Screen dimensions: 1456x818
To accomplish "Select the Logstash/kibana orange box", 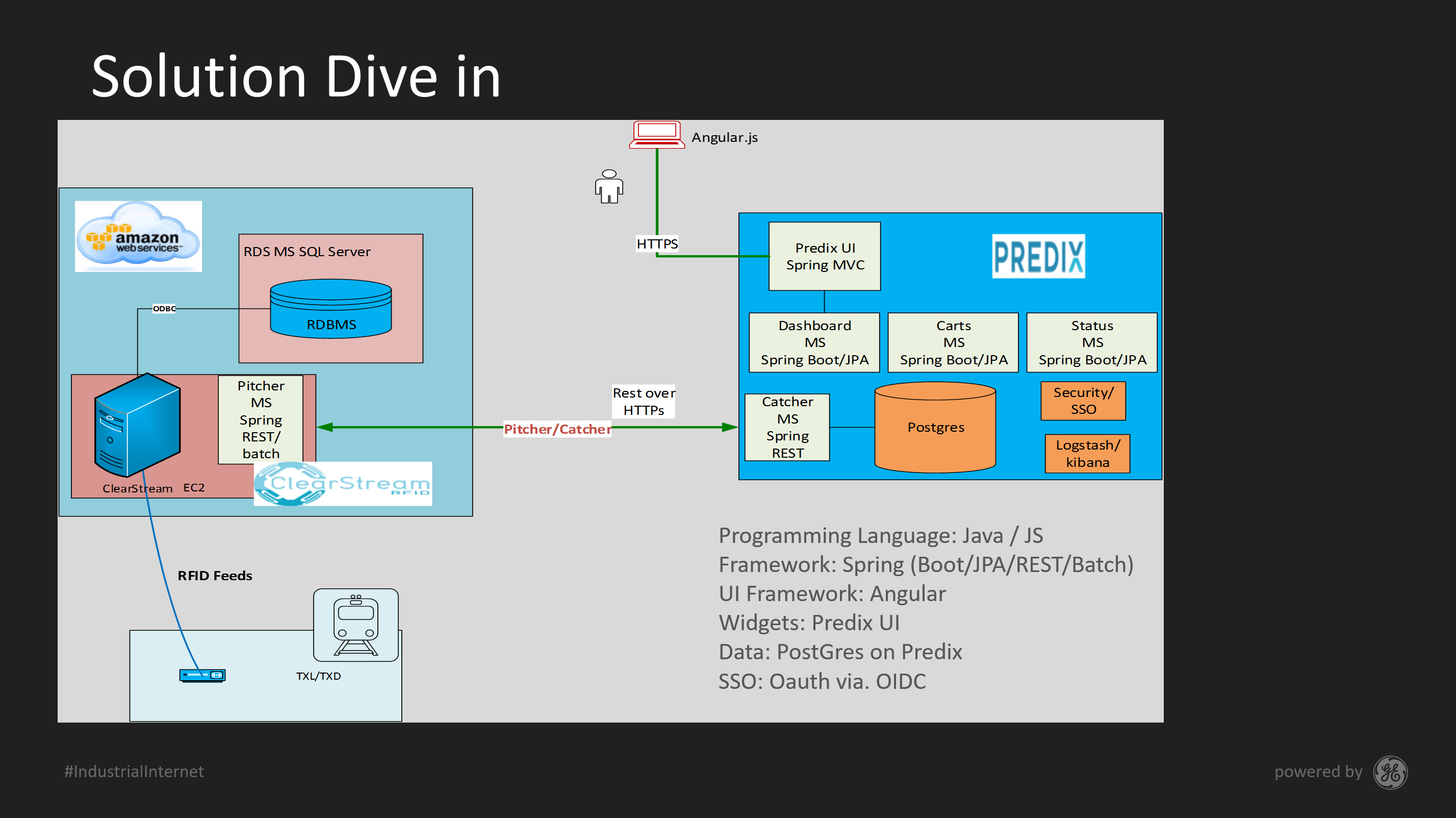I will (x=1087, y=454).
